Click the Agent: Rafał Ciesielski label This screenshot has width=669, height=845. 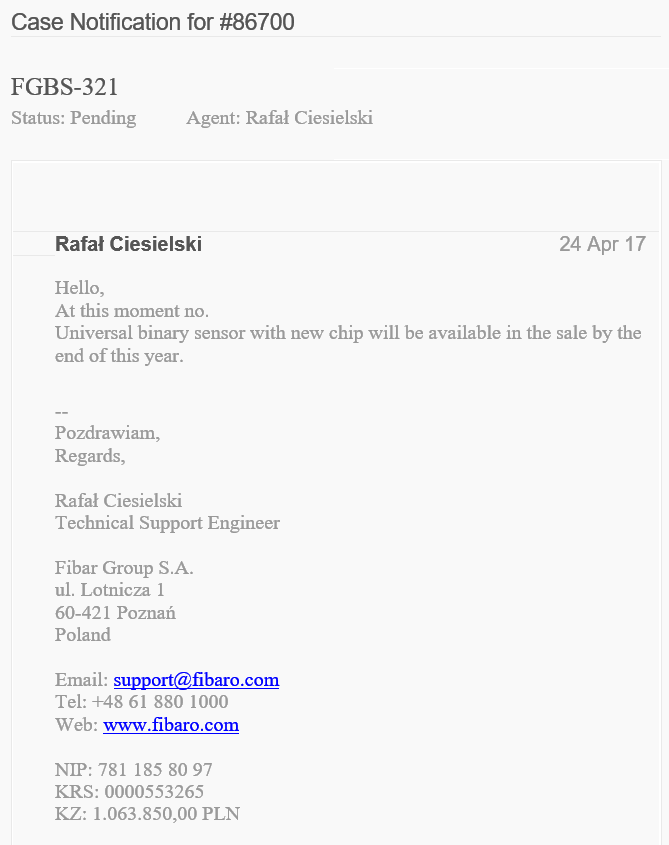(279, 118)
